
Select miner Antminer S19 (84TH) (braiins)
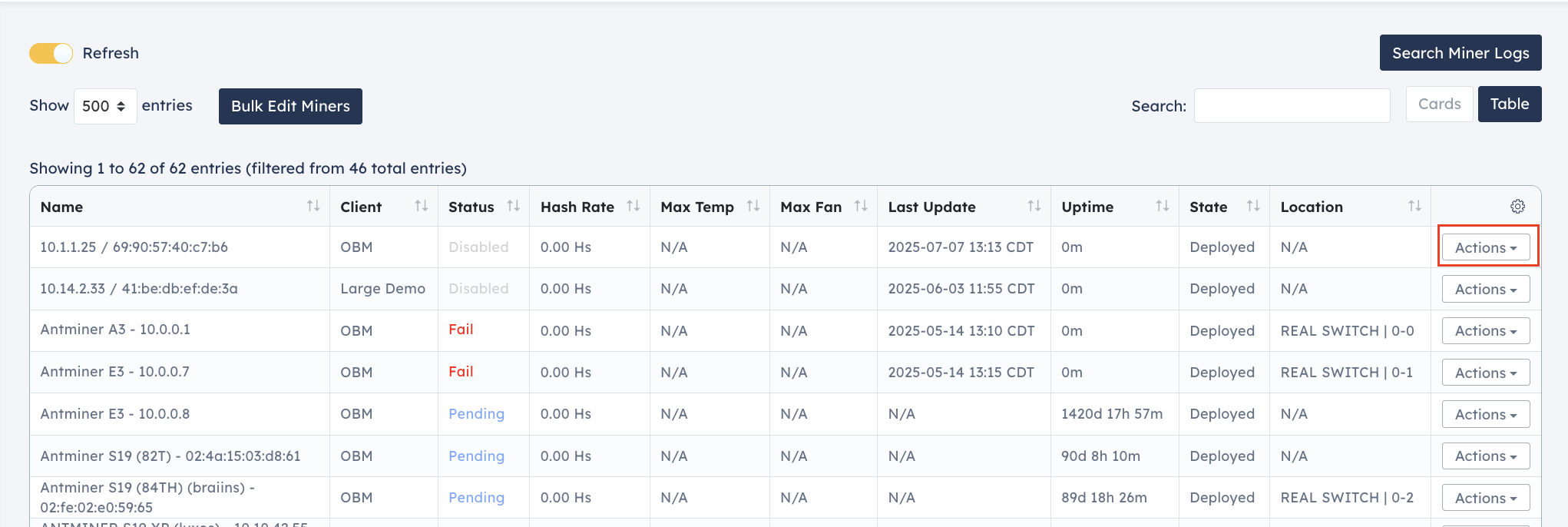click(x=147, y=497)
